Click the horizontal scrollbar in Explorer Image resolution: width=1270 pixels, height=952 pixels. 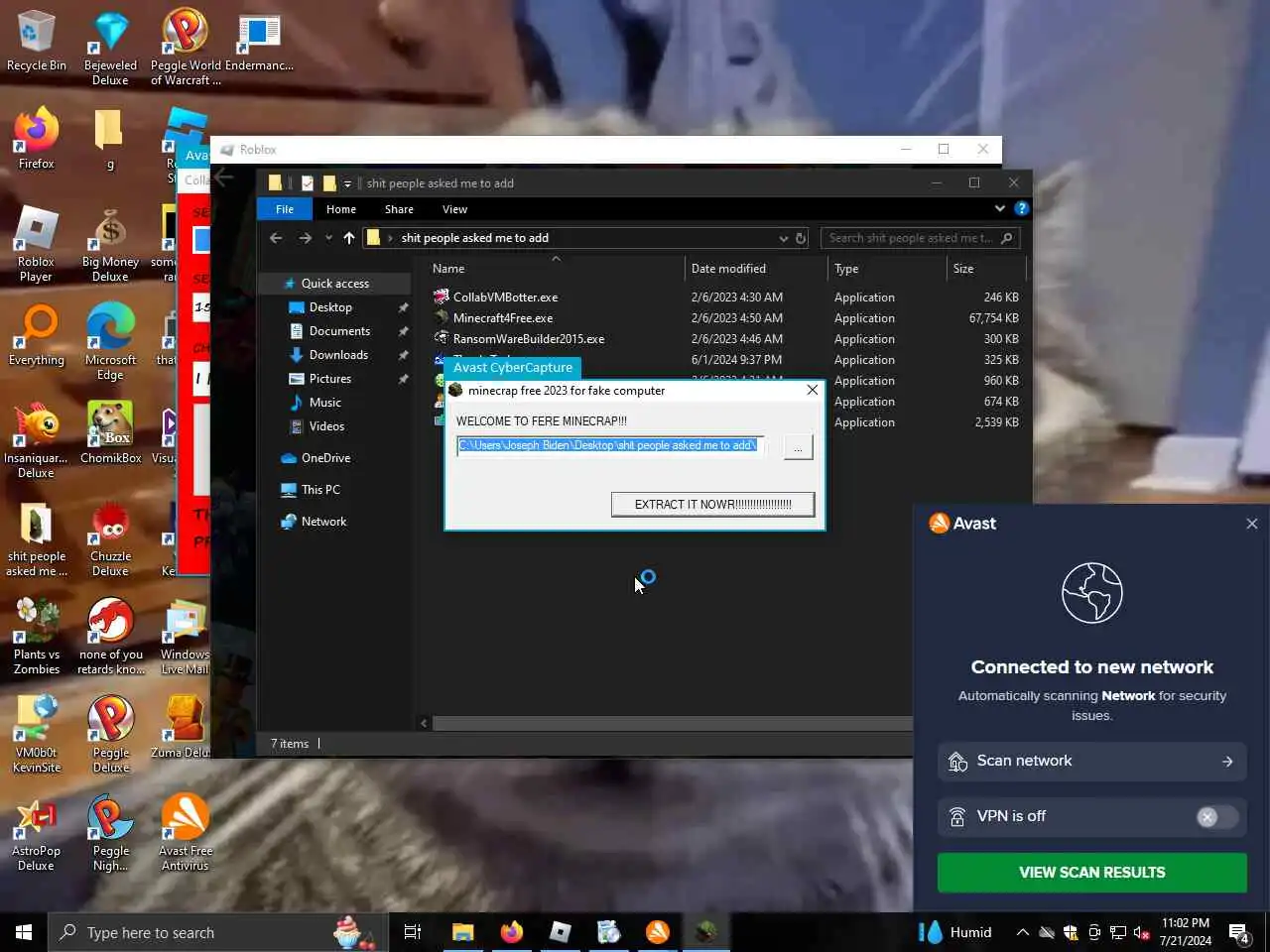pyautogui.click(x=672, y=724)
